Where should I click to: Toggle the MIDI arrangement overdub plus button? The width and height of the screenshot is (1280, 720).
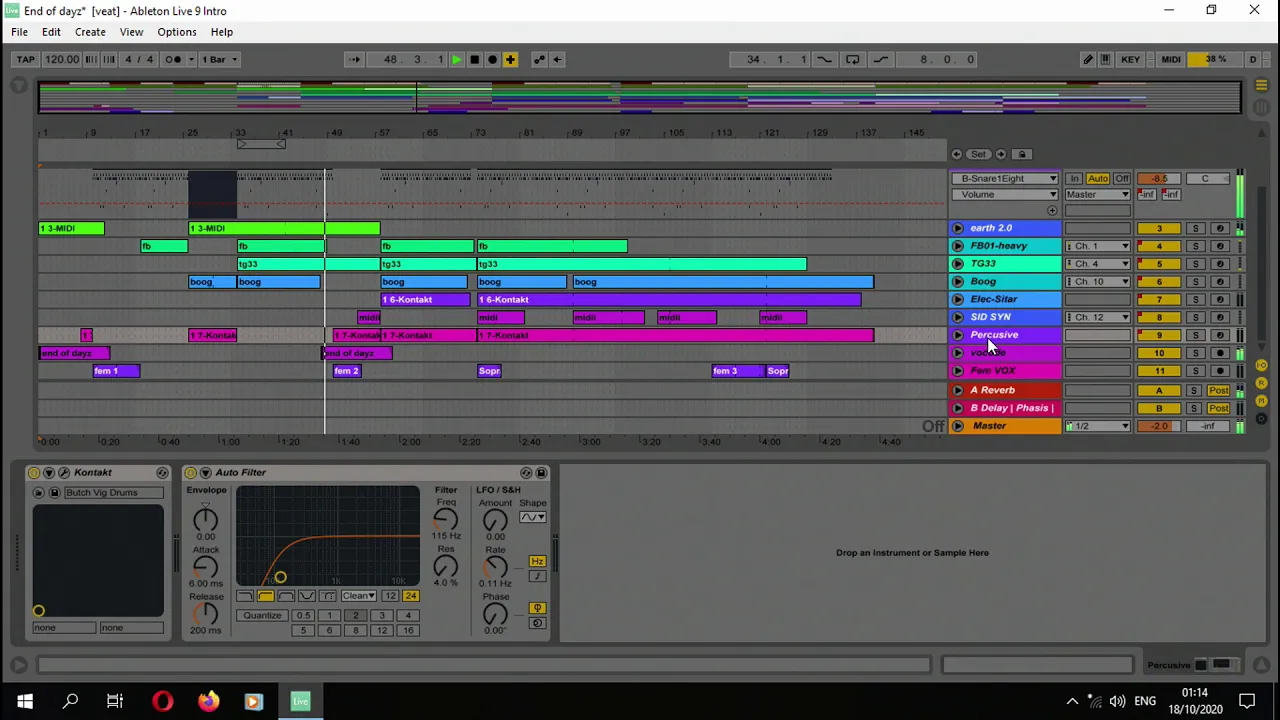(x=510, y=59)
